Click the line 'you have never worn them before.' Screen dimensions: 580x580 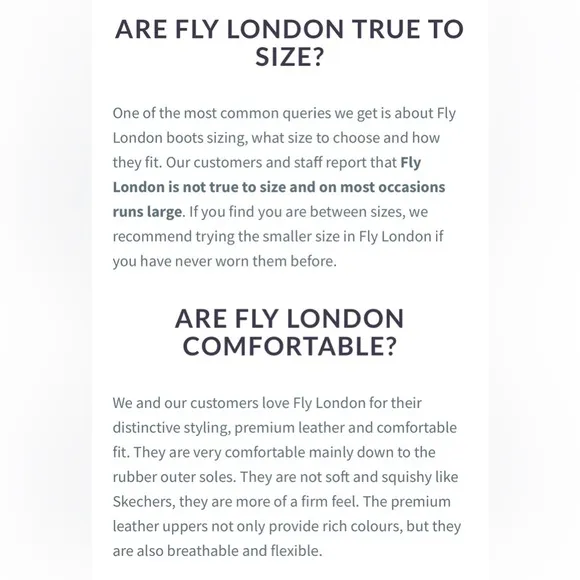tap(225, 261)
